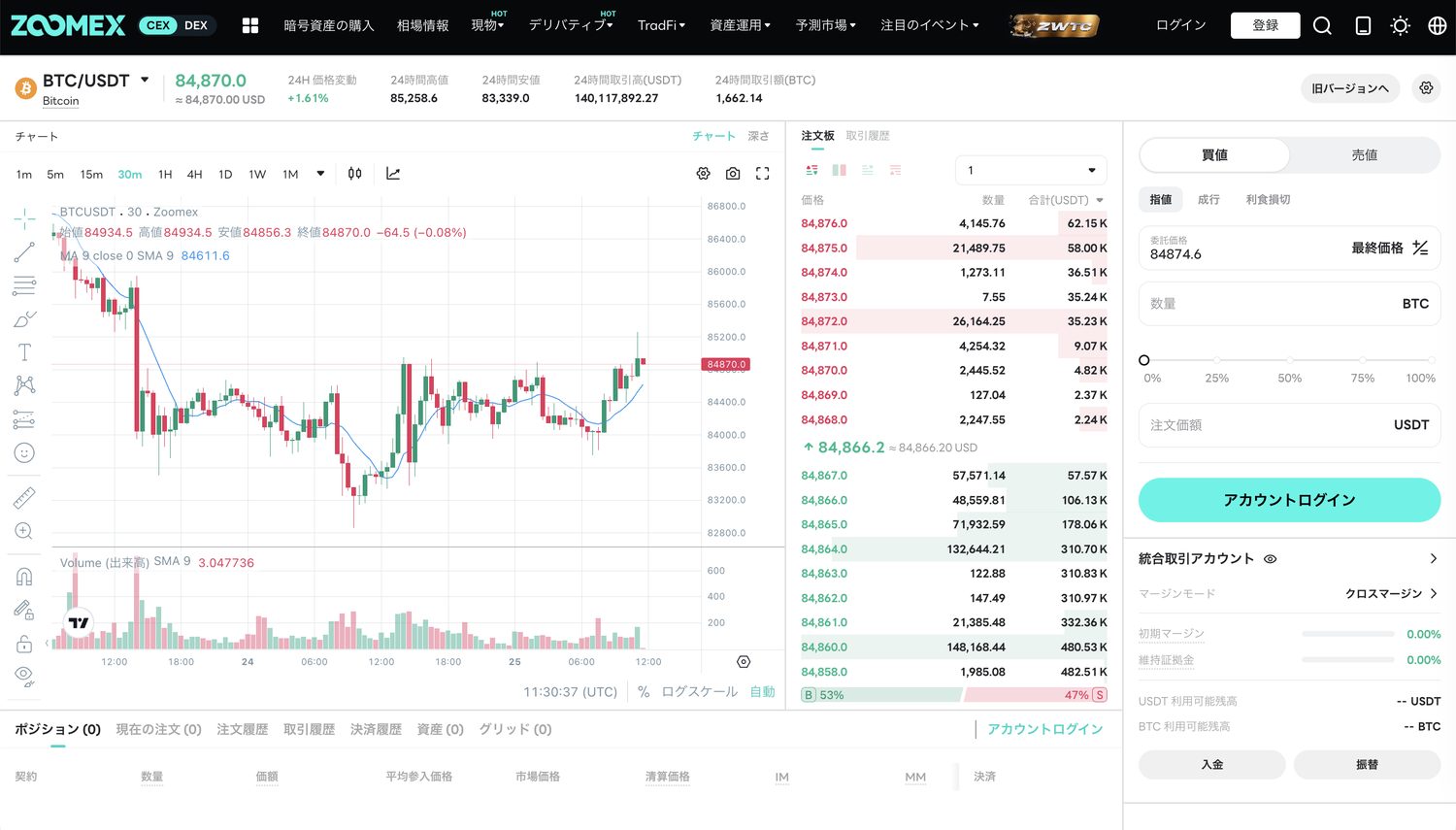The height and width of the screenshot is (830, 1456).
Task: Toggle auto scale on the chart
Action: pyautogui.click(x=763, y=692)
